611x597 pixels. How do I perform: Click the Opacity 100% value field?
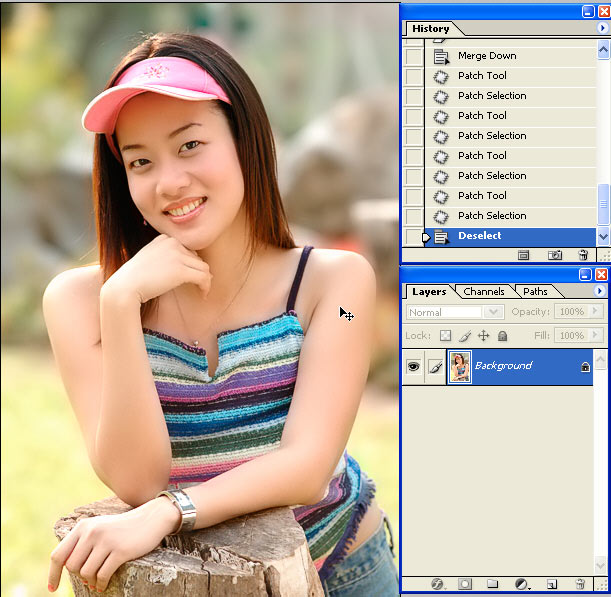[572, 311]
